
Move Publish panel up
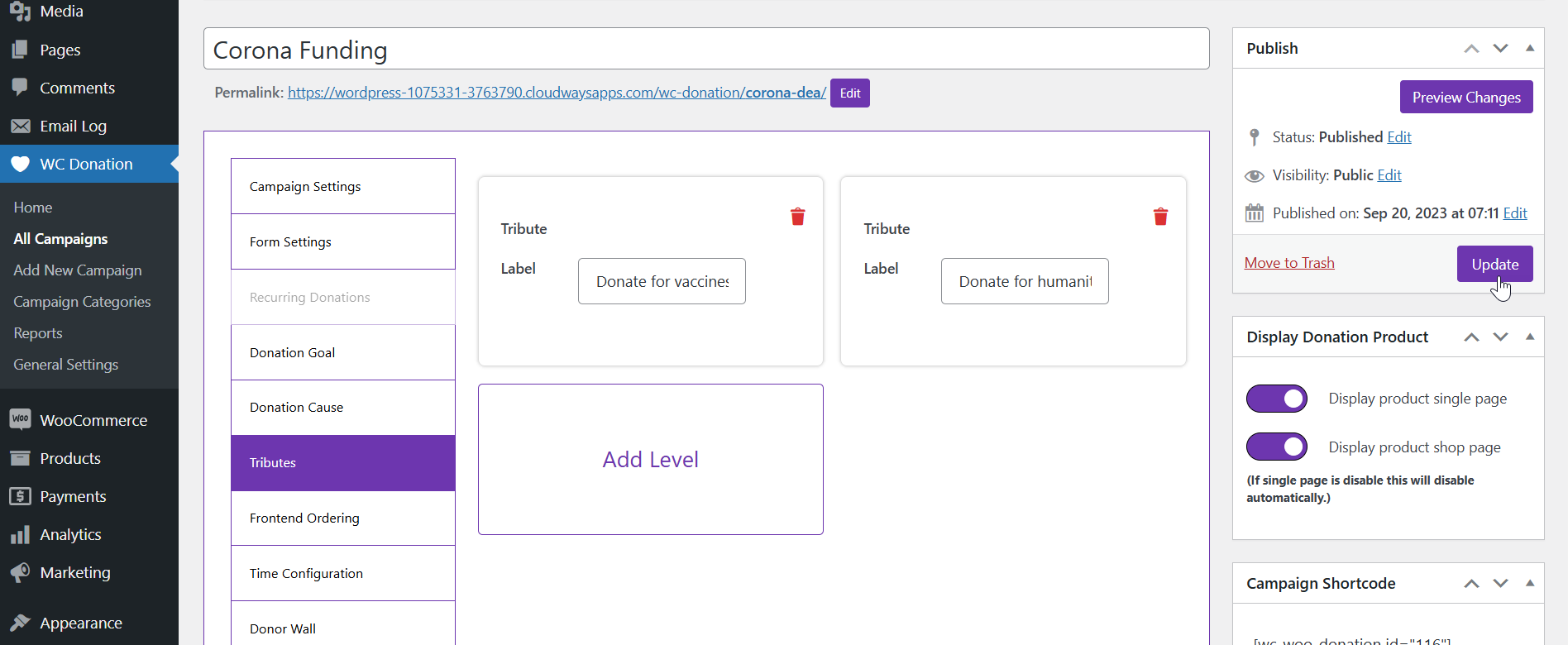(x=1471, y=49)
